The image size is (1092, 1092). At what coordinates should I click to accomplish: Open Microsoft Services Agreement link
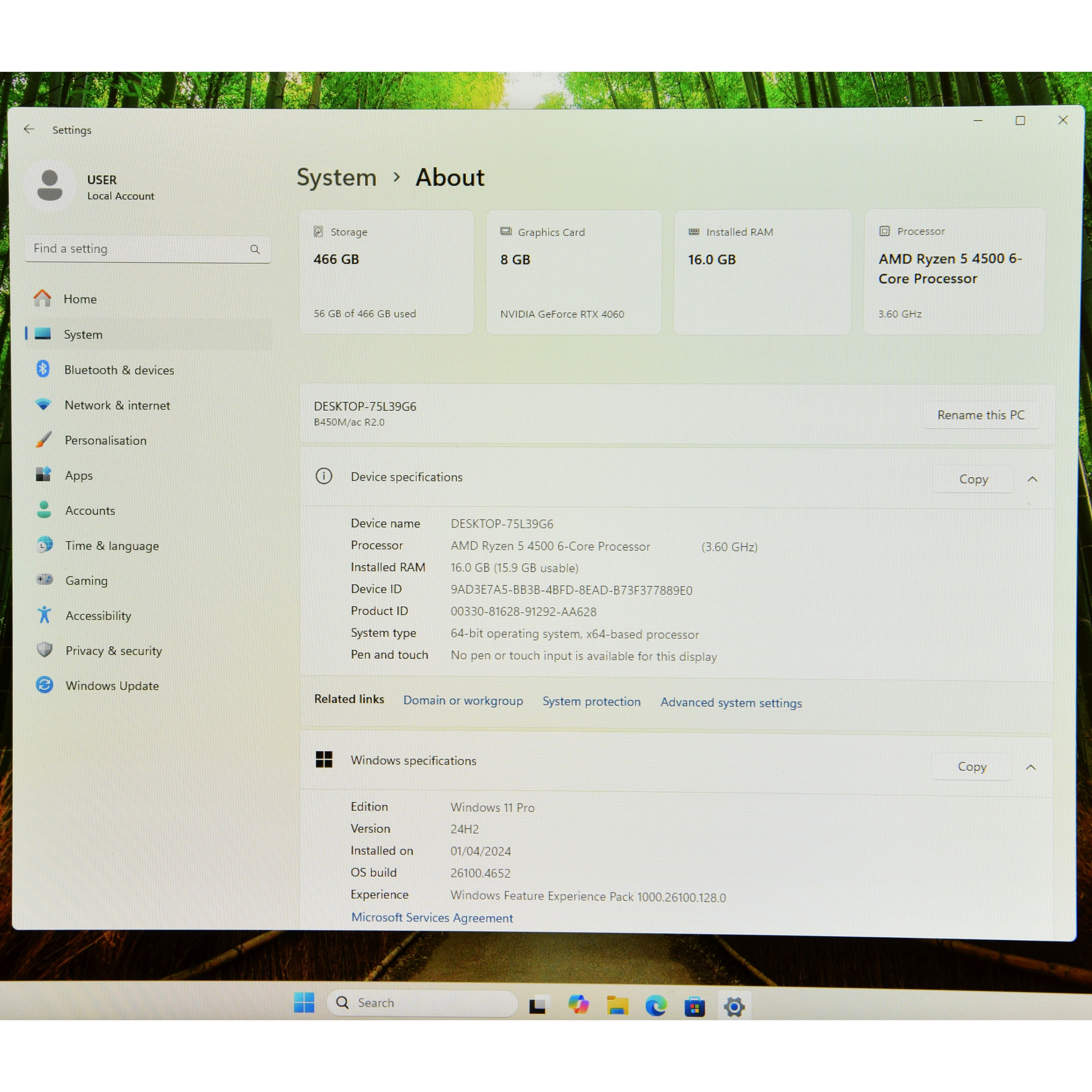click(432, 917)
